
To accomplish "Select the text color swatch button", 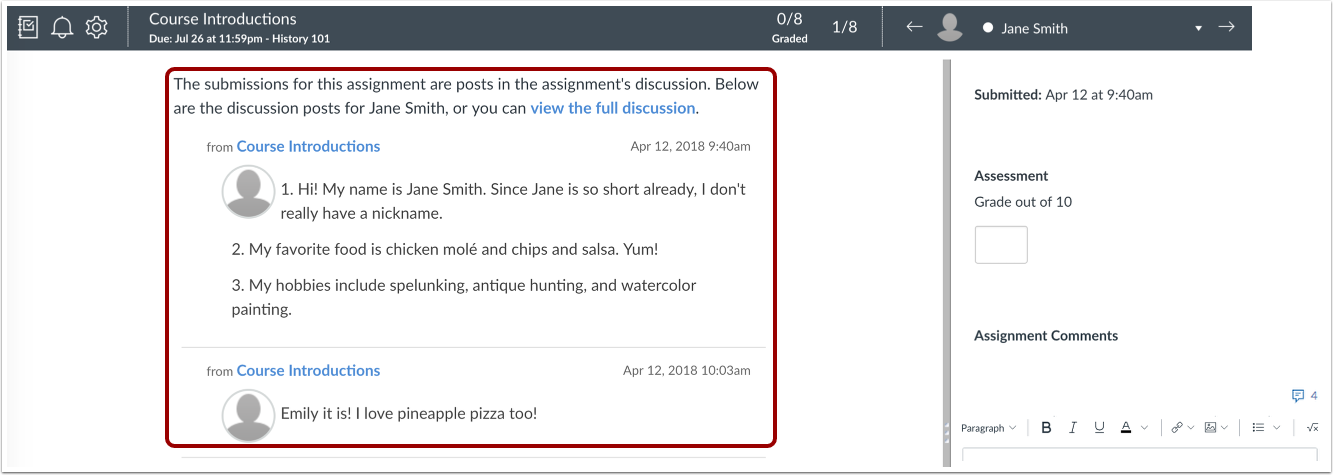I will (x=1126, y=427).
